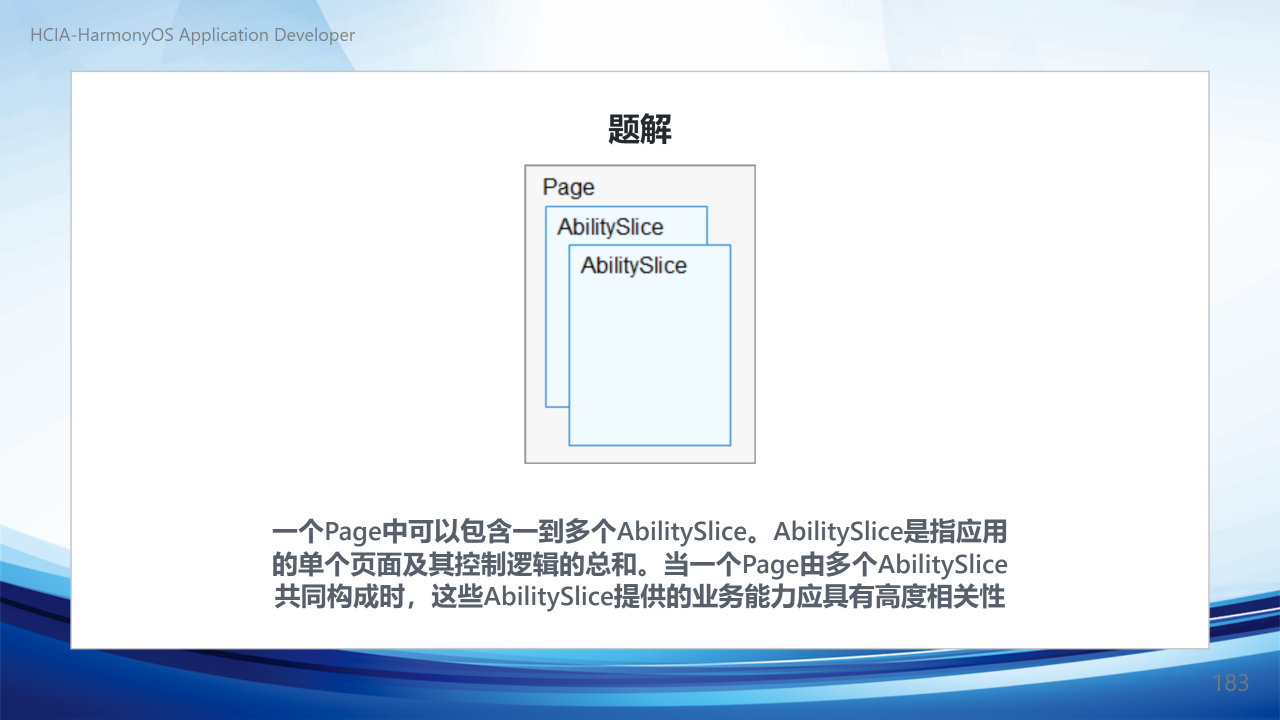
Task: Click the line starting 一个Page中可以包含
Action: (x=640, y=531)
